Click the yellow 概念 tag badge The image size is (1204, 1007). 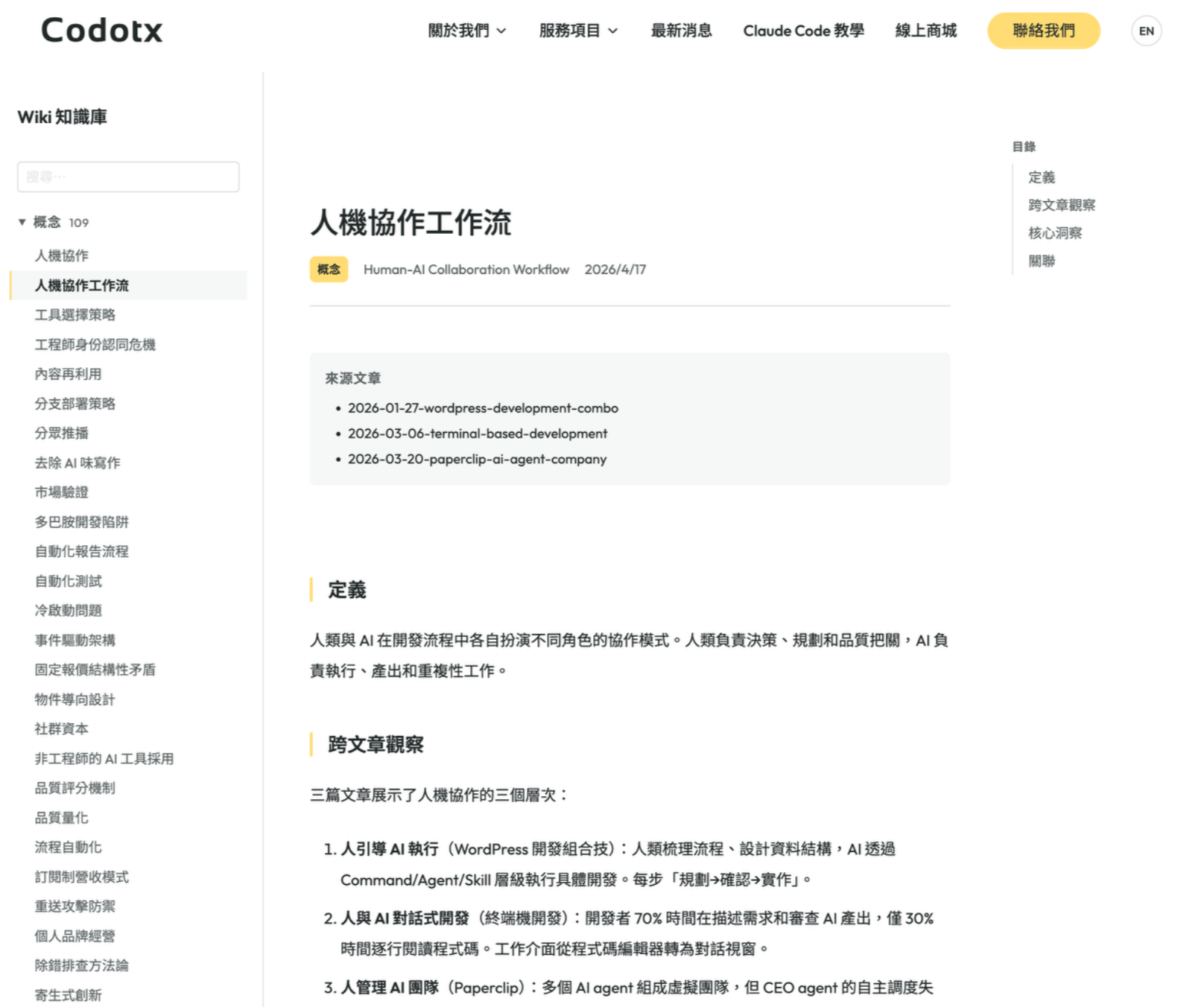(329, 269)
